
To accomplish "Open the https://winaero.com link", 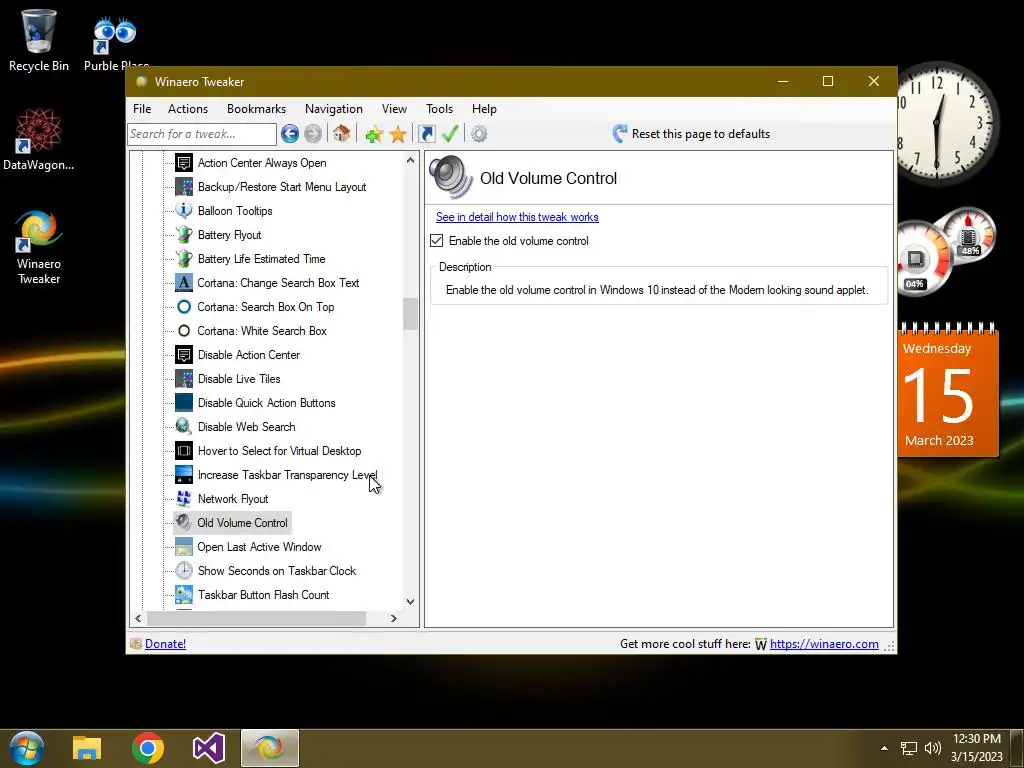I will click(x=824, y=644).
